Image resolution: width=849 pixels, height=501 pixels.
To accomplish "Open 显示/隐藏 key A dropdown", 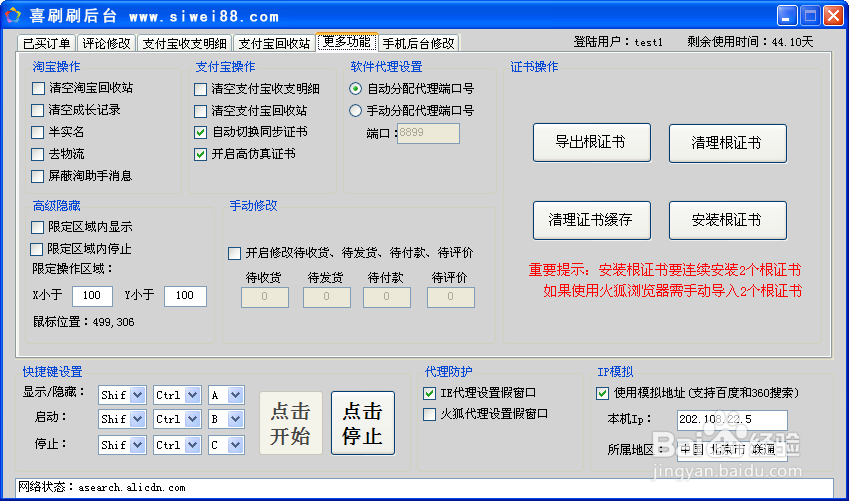I will click(236, 395).
